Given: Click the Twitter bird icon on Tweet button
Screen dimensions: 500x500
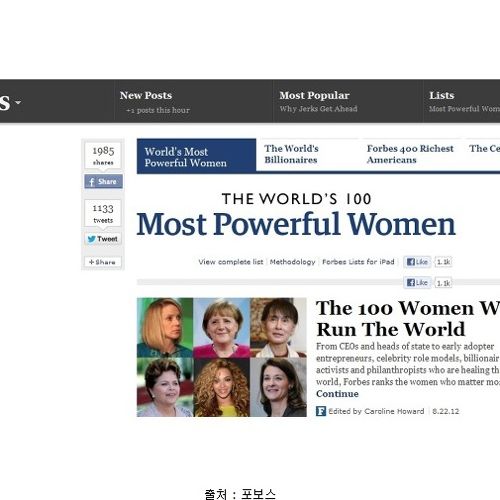Looking at the screenshot, I should pyautogui.click(x=91, y=239).
